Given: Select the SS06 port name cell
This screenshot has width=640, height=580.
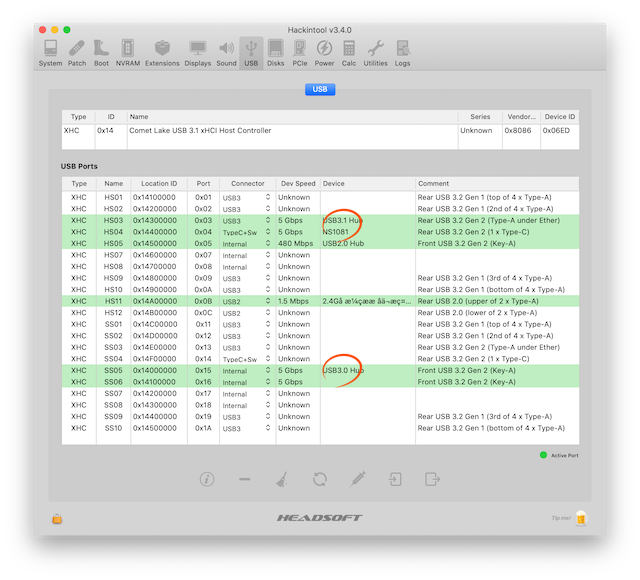Looking at the screenshot, I should [113, 382].
